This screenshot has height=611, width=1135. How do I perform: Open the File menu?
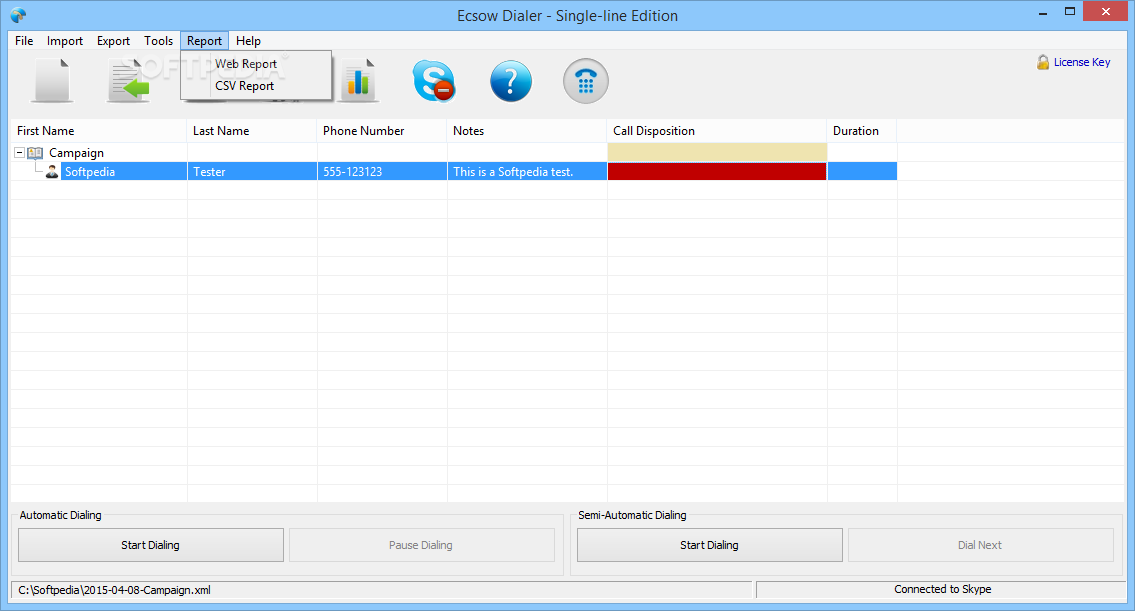pyautogui.click(x=24, y=41)
